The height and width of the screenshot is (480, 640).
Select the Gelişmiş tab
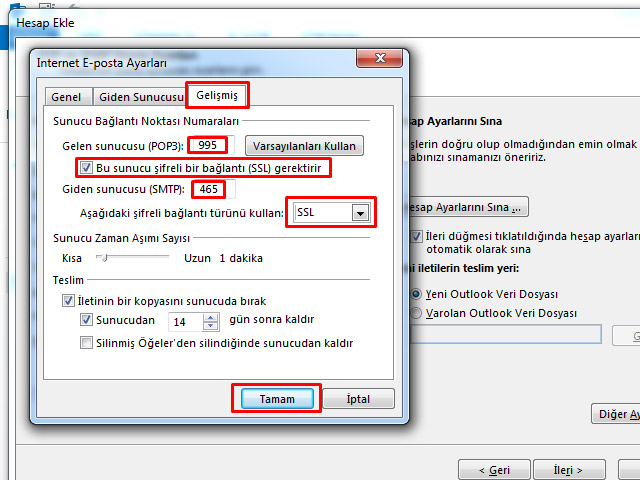pos(217,95)
